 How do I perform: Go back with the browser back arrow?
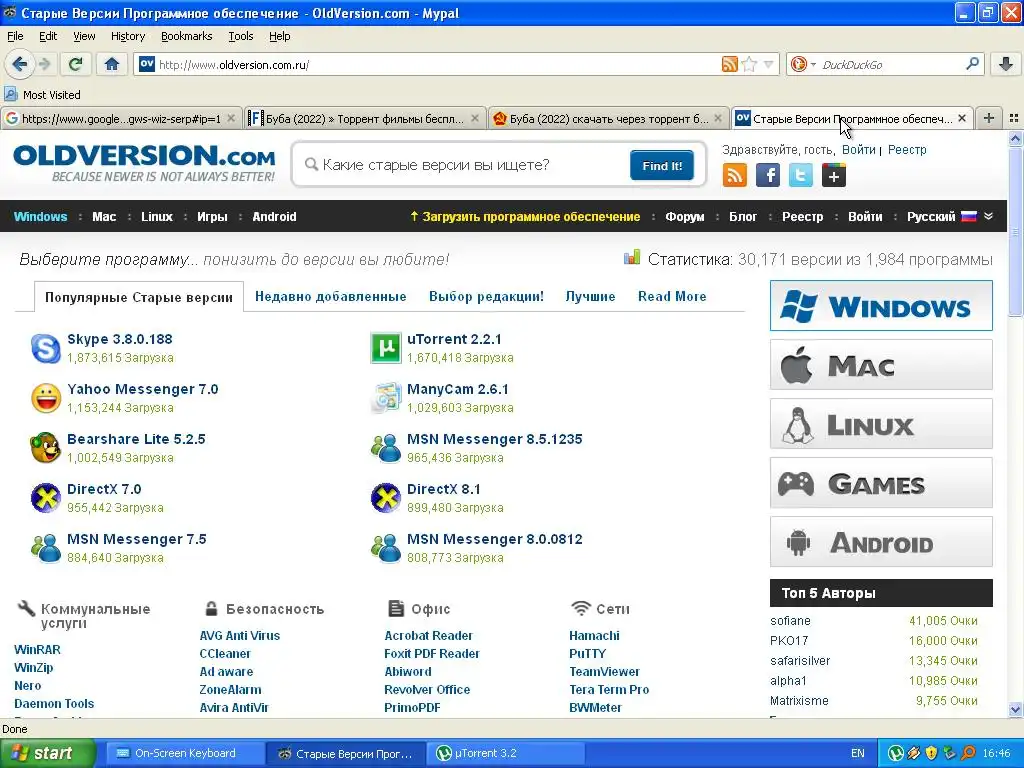(x=20, y=64)
